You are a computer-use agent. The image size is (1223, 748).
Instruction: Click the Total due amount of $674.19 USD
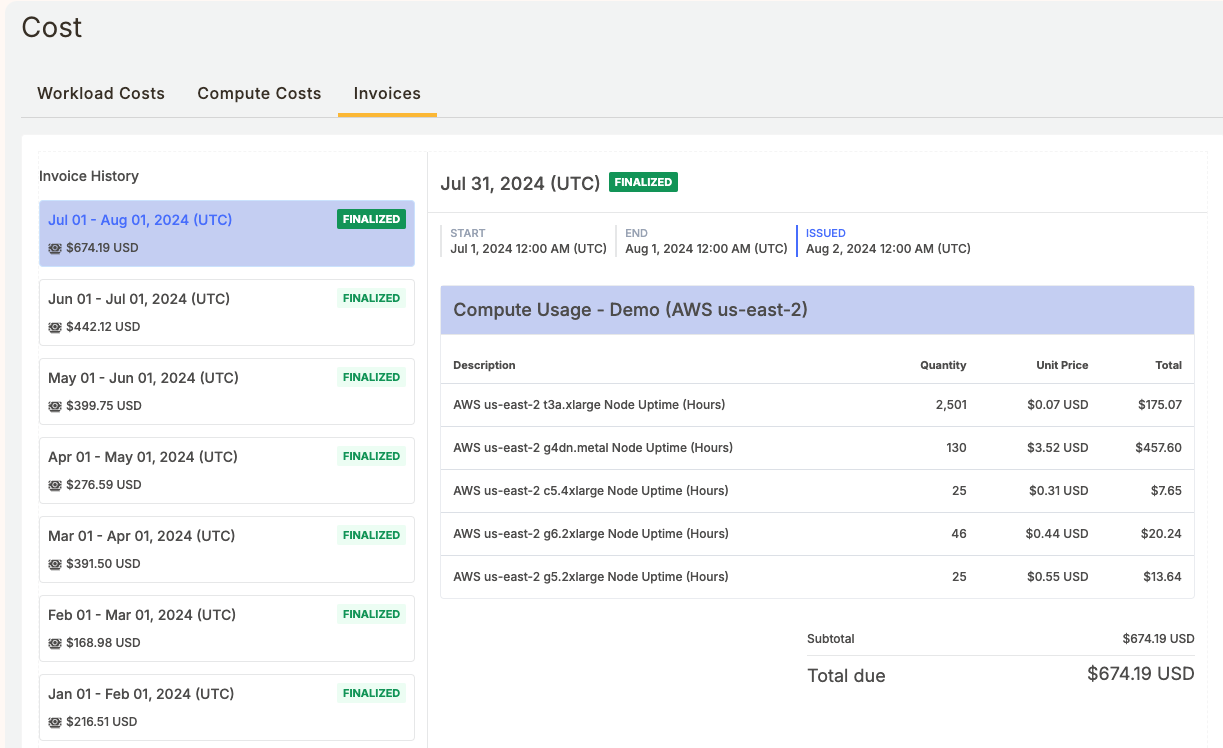(1139, 674)
